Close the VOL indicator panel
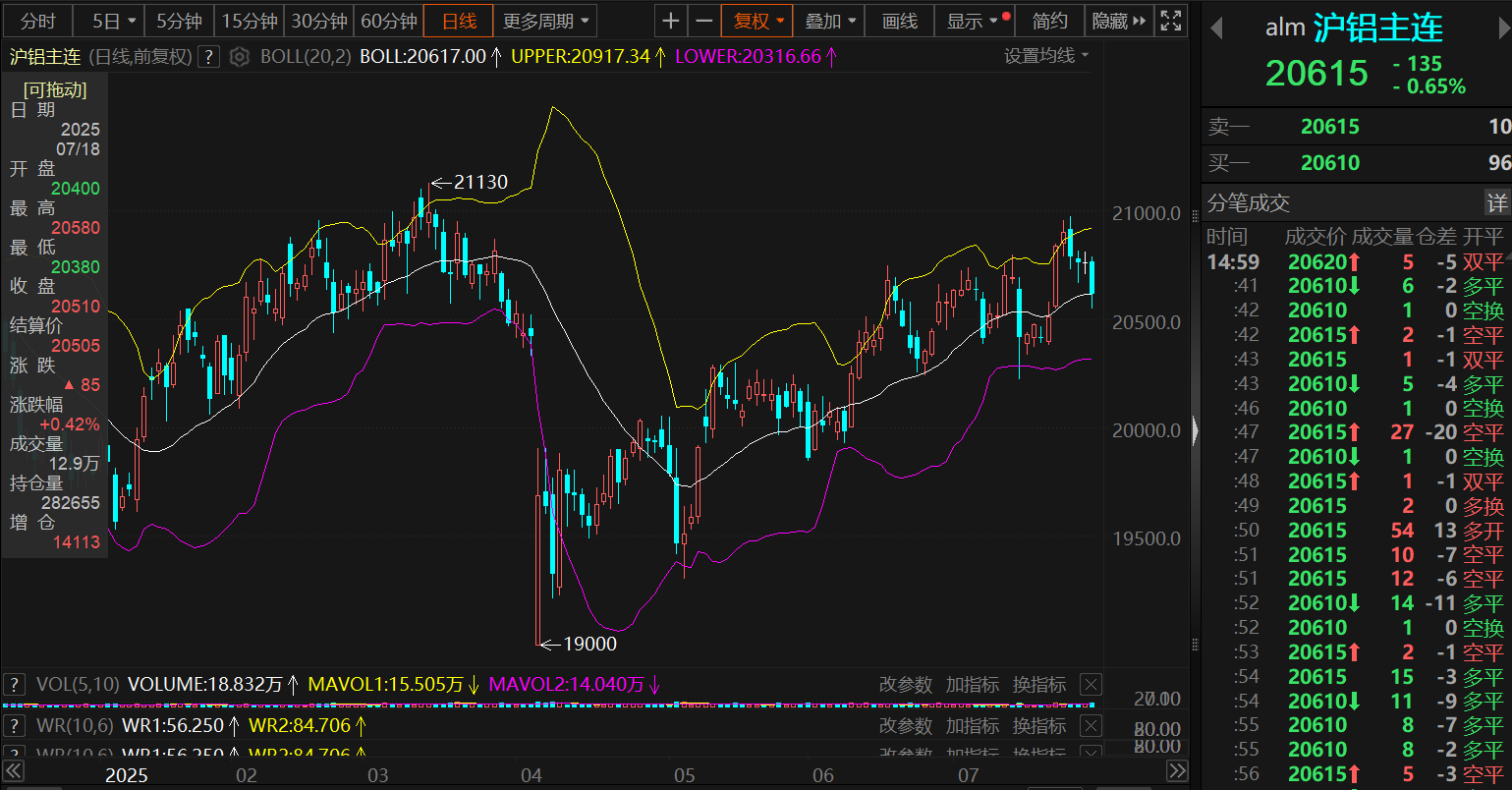 [x=1091, y=685]
